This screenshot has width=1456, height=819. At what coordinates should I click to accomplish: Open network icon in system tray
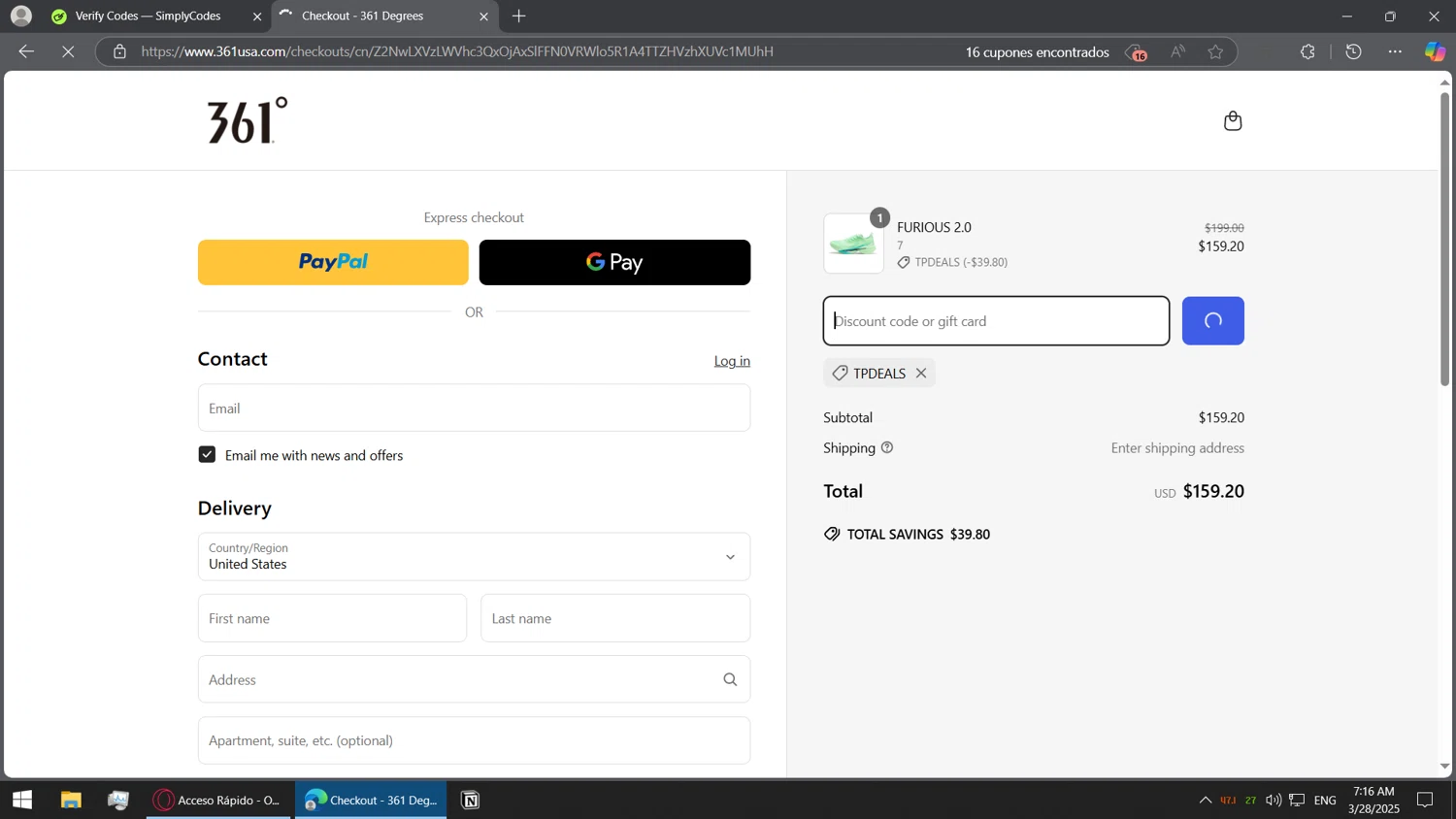pyautogui.click(x=1297, y=801)
